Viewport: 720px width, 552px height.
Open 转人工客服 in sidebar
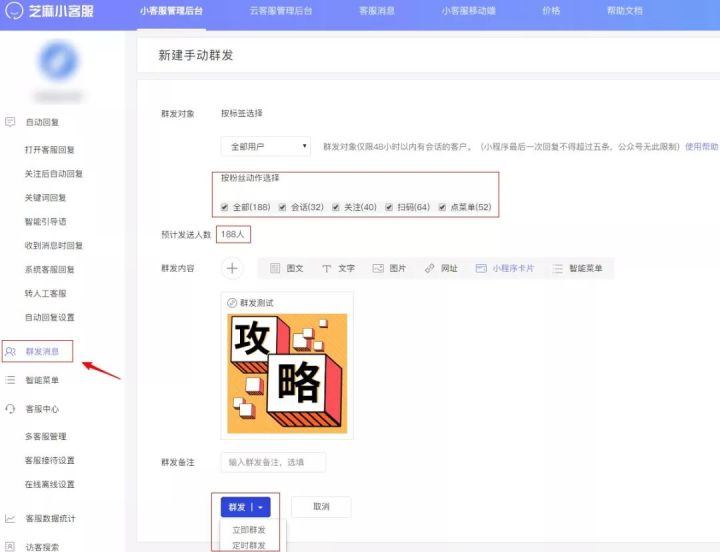pyautogui.click(x=45, y=293)
